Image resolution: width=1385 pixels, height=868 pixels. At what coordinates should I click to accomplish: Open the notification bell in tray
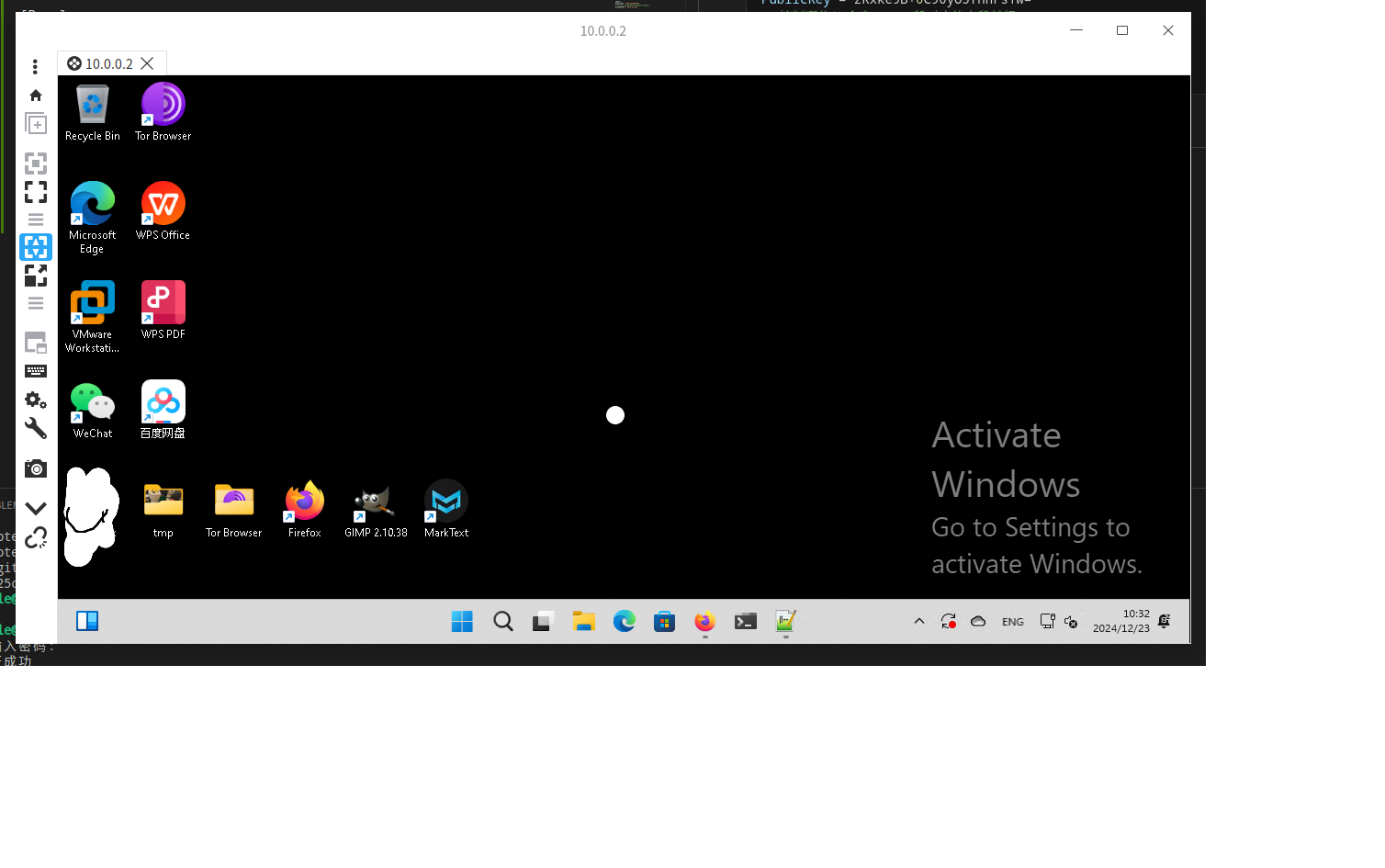click(x=1164, y=622)
